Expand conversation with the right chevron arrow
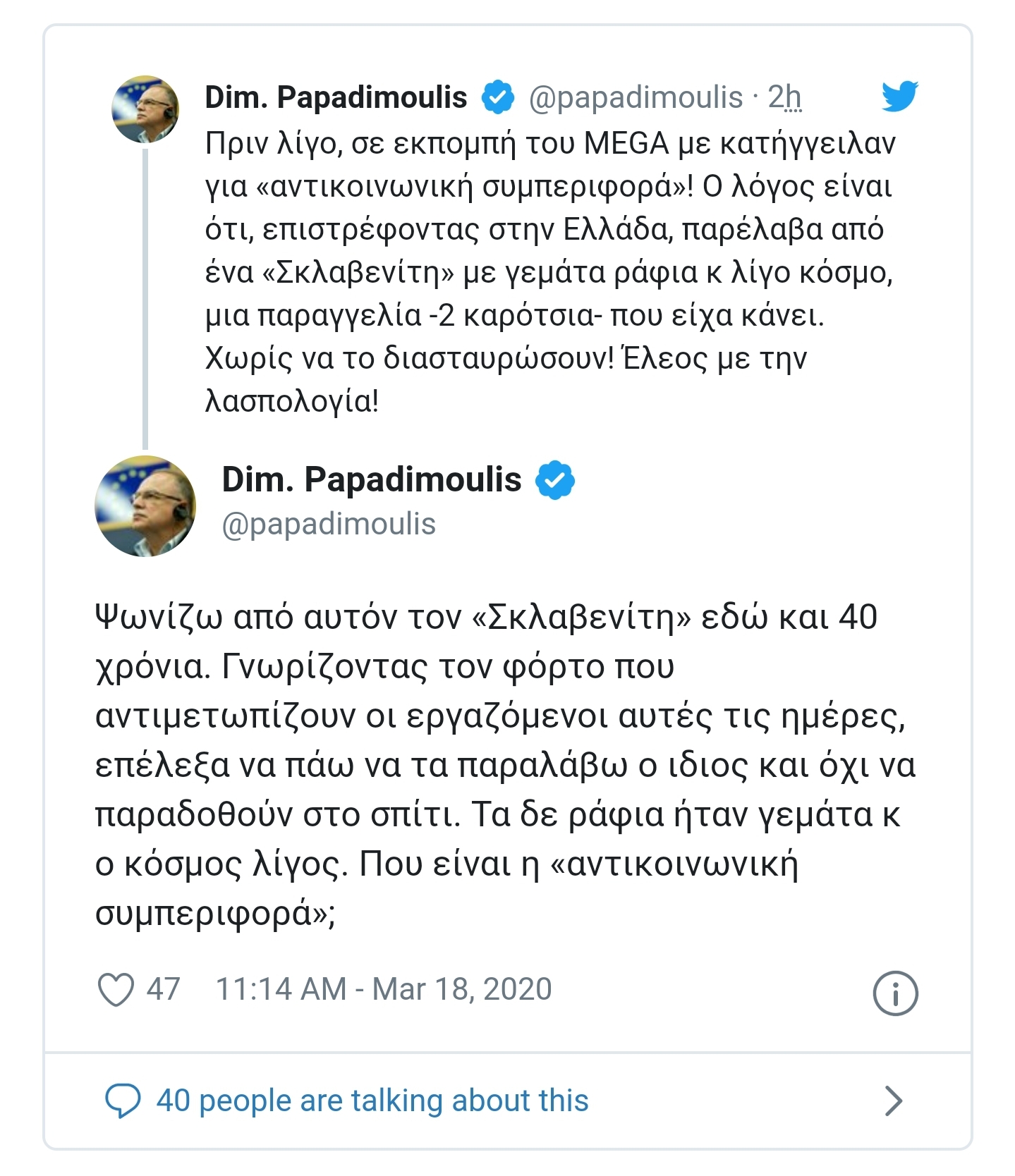1015x1176 pixels. click(x=894, y=1101)
